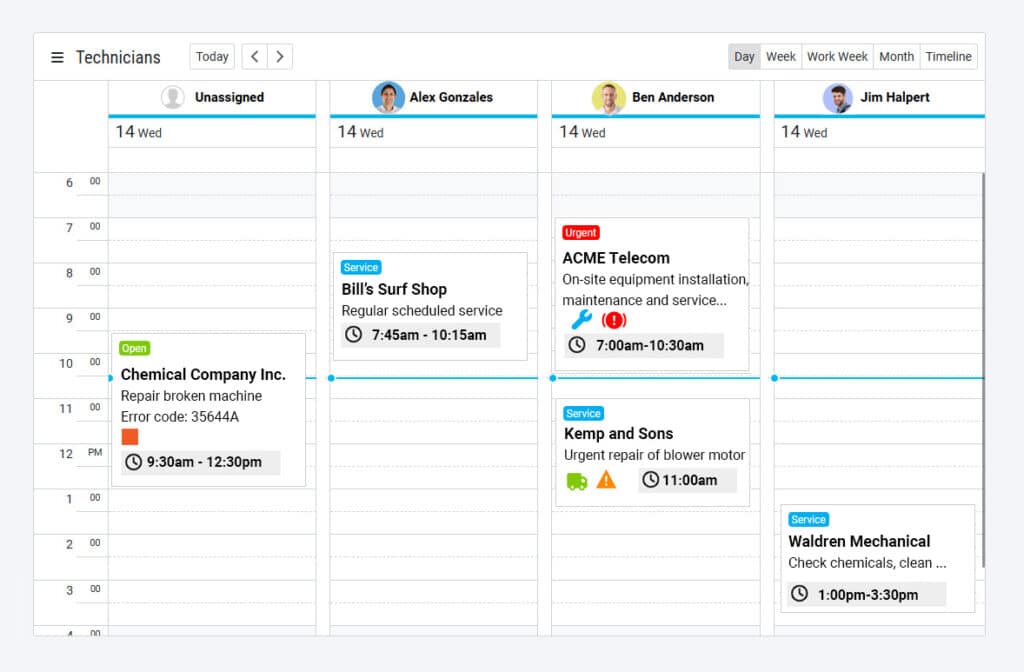Switch to the Week view
Viewport: 1024px width, 672px height.
780,56
